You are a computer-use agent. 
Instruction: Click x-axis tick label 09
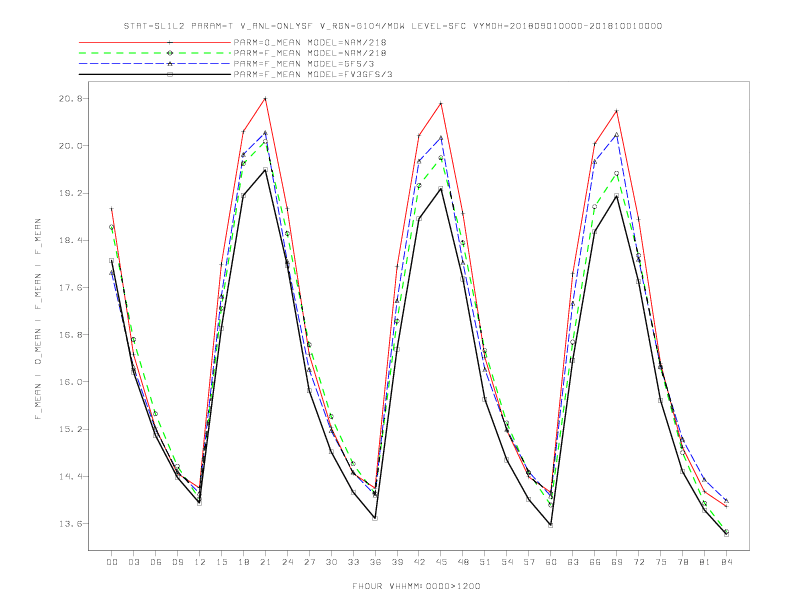[177, 562]
